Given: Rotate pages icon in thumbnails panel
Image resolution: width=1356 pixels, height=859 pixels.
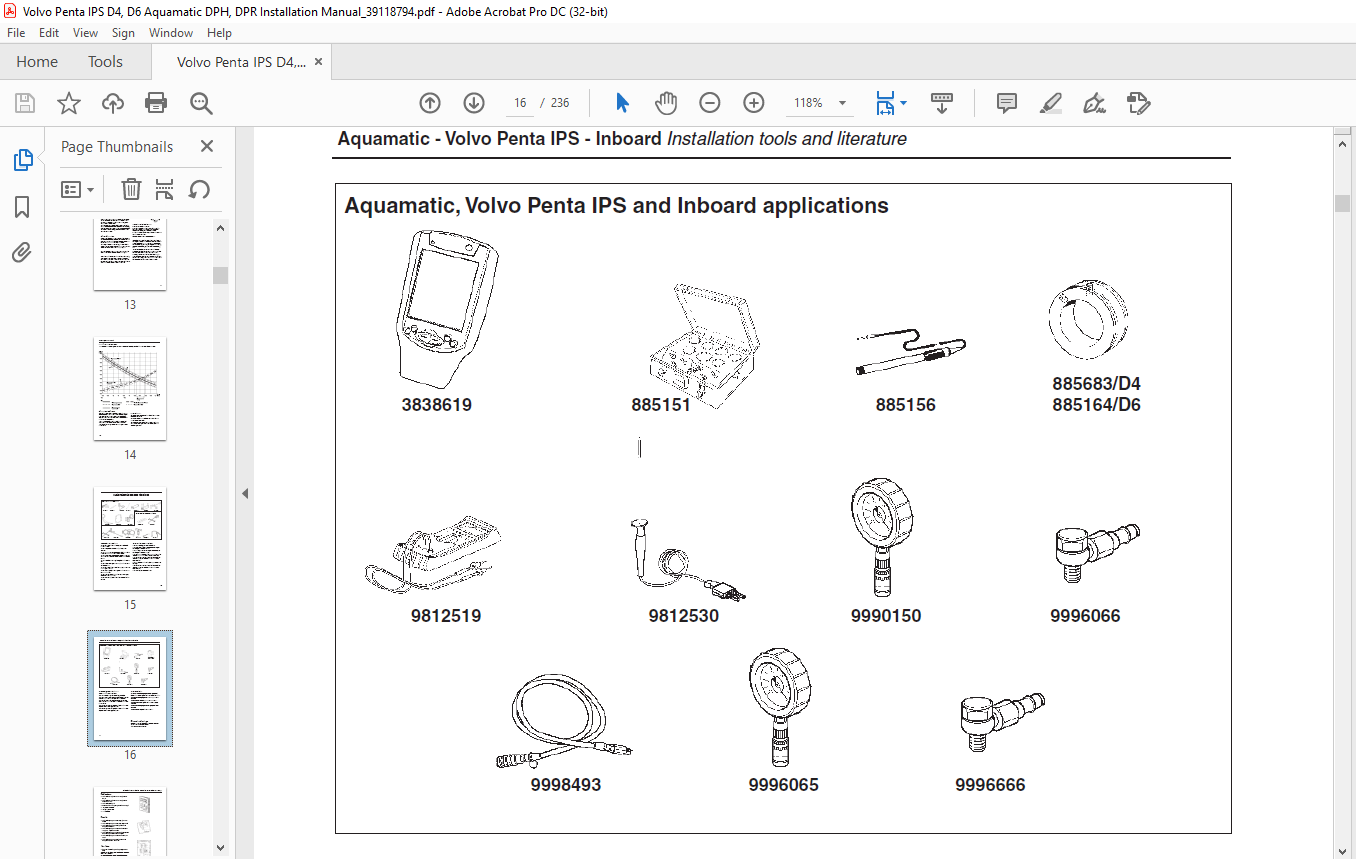Looking at the screenshot, I should [x=199, y=189].
